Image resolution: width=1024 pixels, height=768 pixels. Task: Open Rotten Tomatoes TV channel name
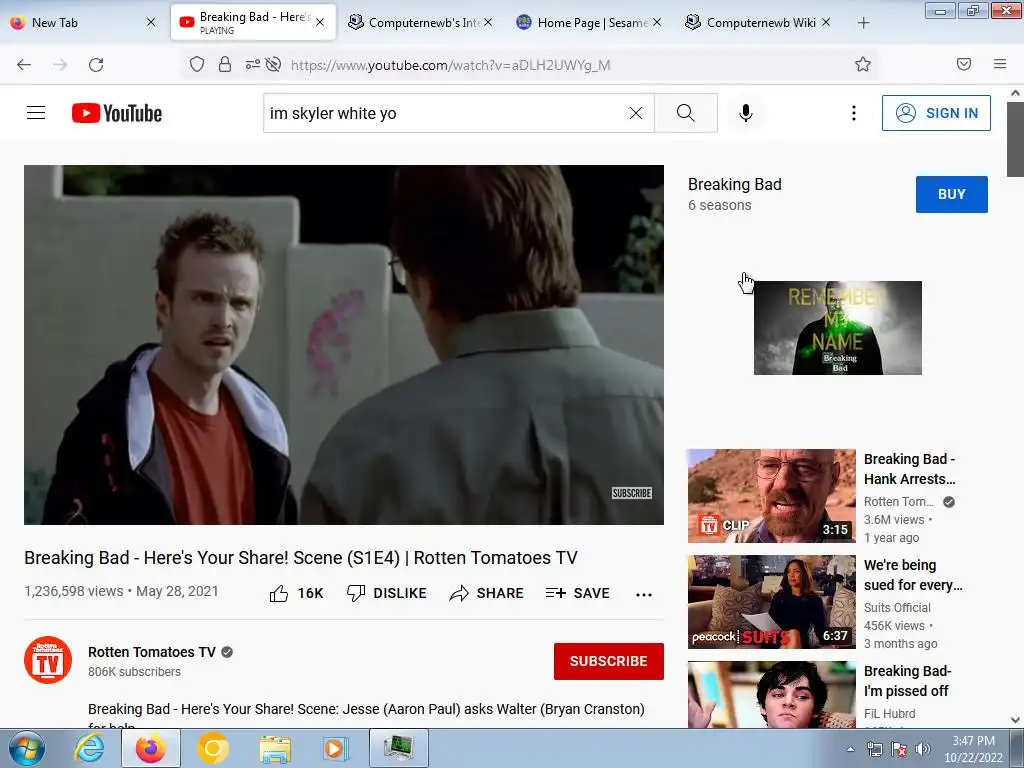pyautogui.click(x=152, y=652)
